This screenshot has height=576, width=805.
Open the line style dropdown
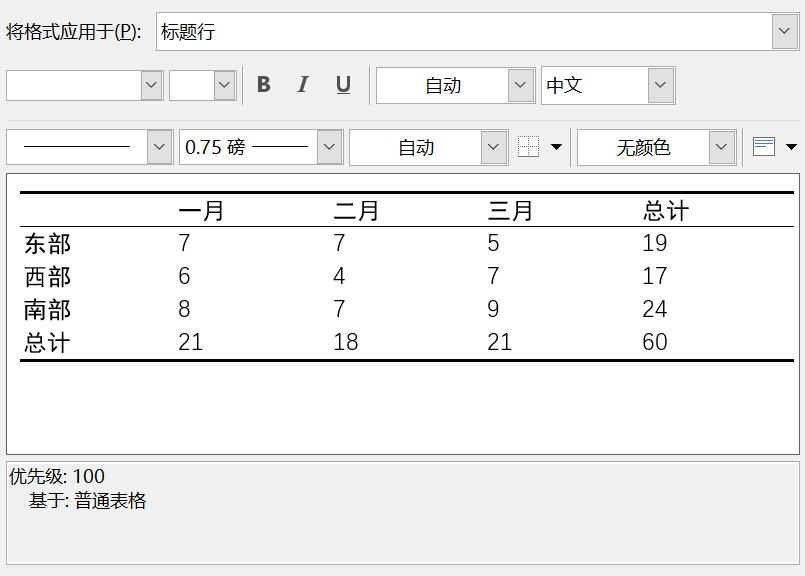click(x=159, y=147)
